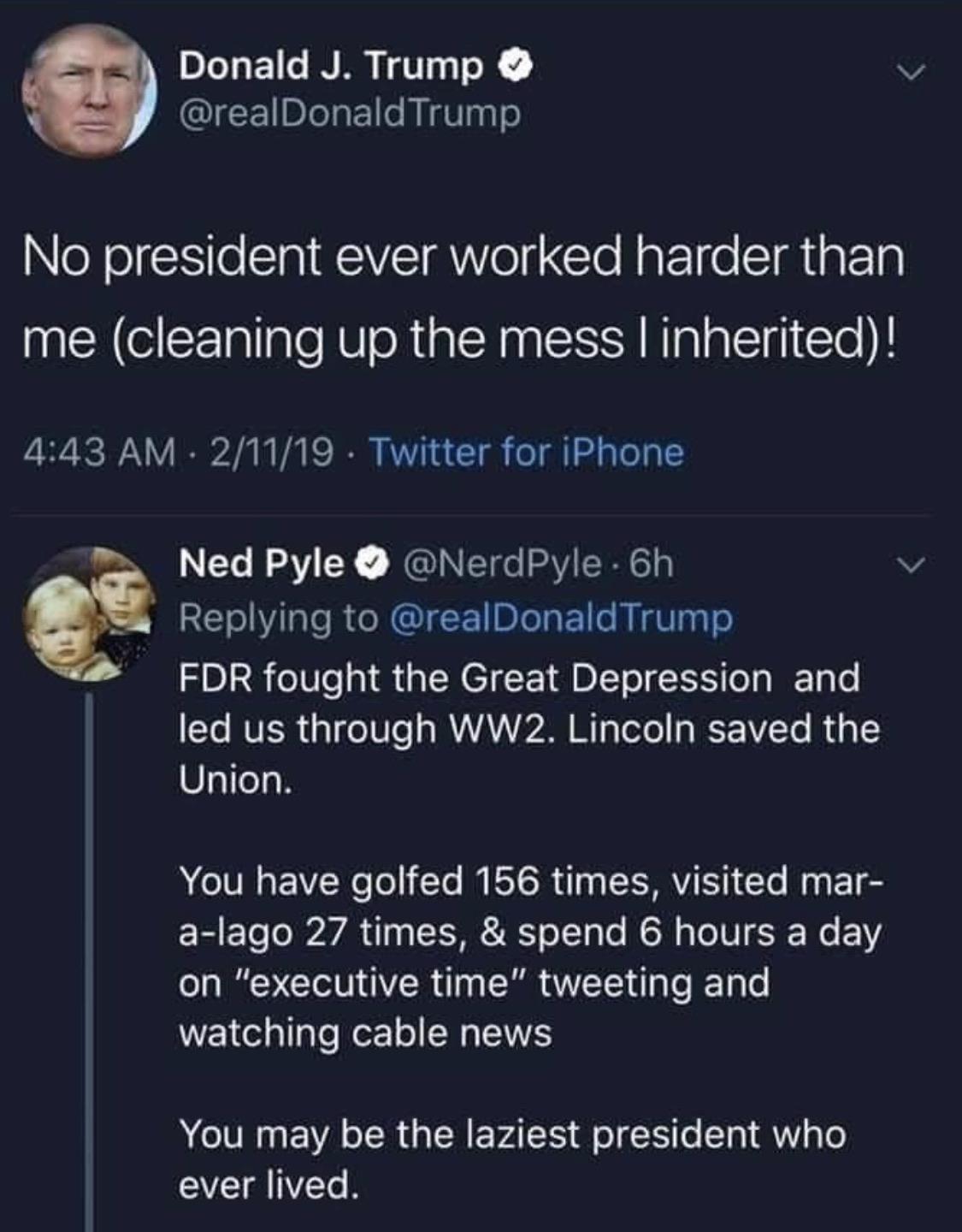The image size is (962, 1232).
Task: Click the verified badge beside Donald J. Trump
Action: 516,66
